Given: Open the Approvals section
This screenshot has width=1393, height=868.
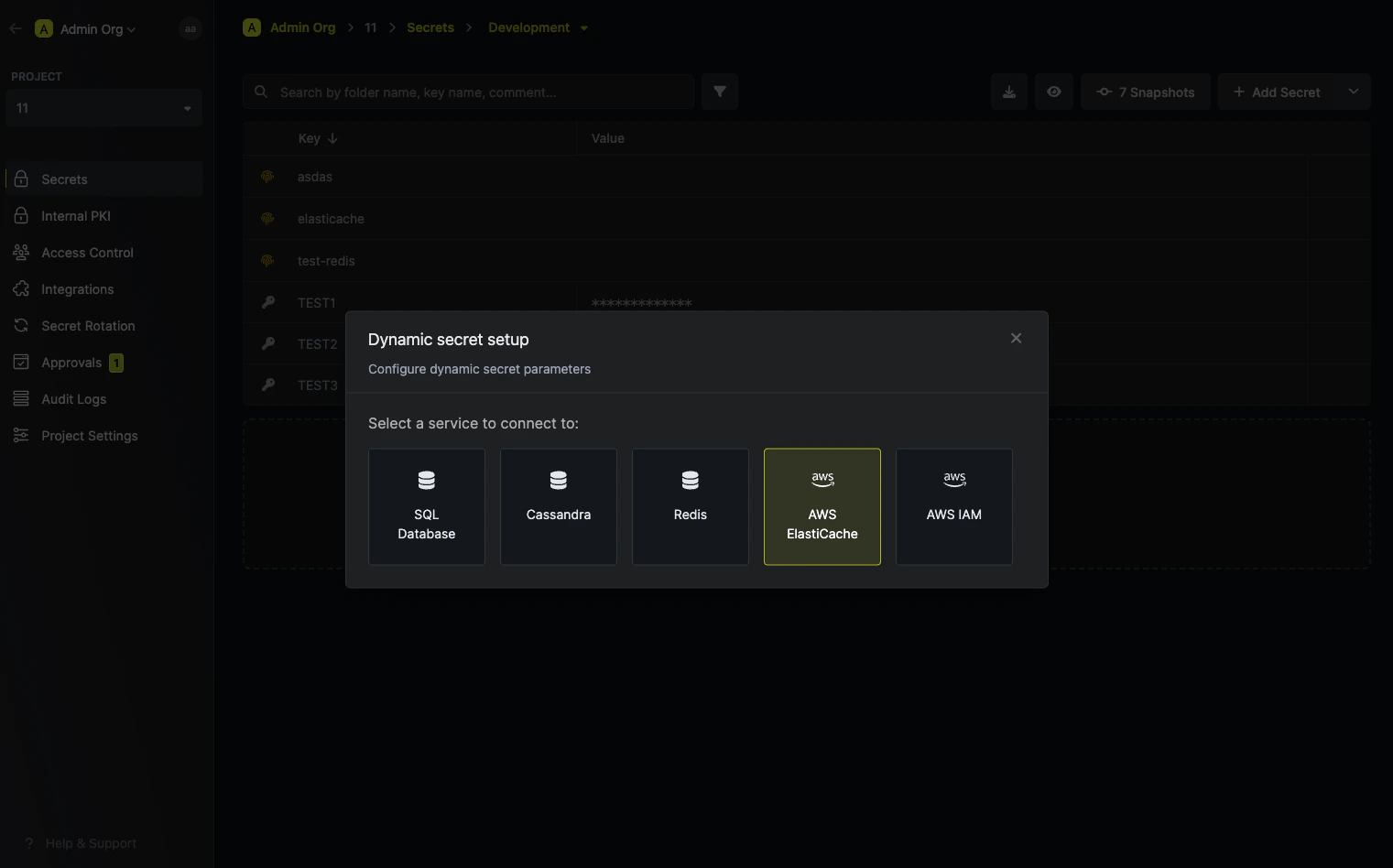Looking at the screenshot, I should tap(103, 362).
